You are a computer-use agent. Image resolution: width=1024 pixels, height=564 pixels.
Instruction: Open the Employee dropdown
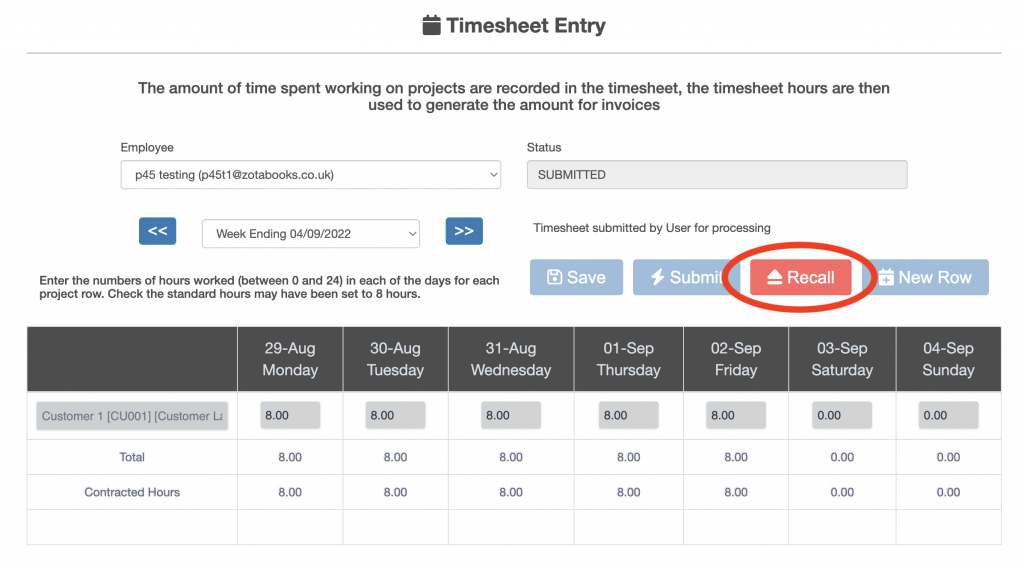click(x=310, y=174)
